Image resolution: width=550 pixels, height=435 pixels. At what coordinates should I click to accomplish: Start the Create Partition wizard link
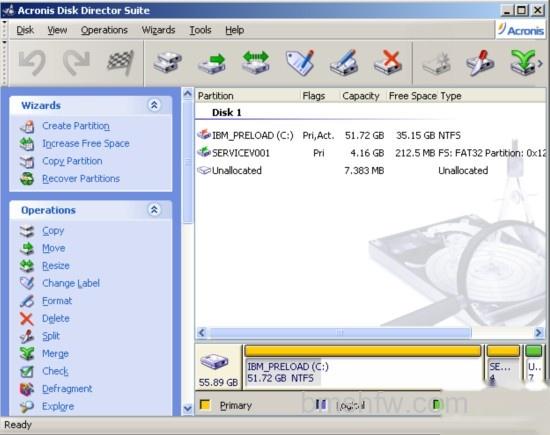click(76, 126)
